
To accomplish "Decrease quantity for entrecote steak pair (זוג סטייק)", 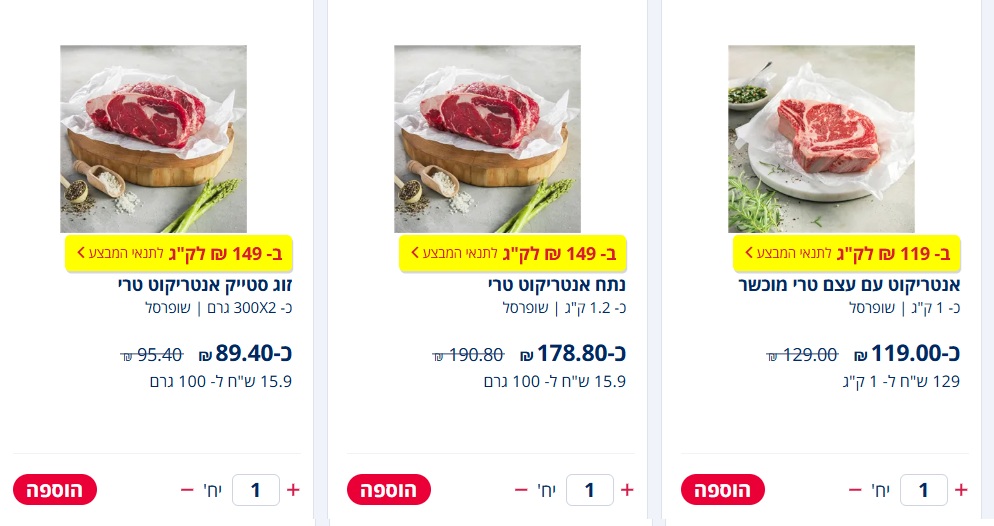I will (187, 490).
